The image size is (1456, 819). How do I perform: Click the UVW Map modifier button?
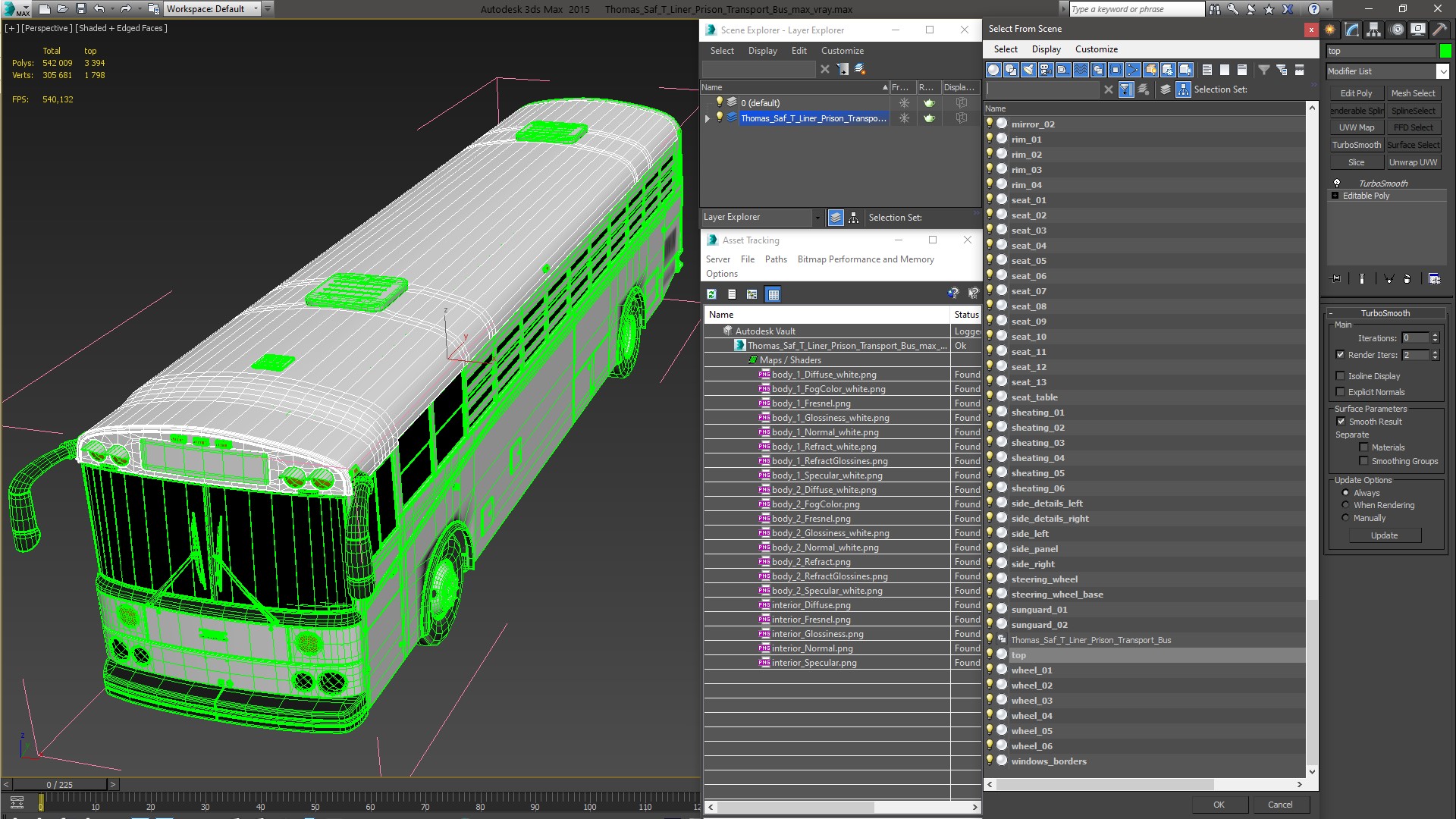pyautogui.click(x=1356, y=127)
